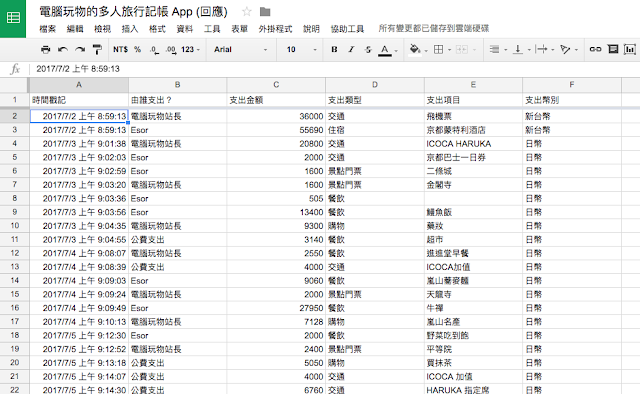Select header cell 支出金額
640x394 pixels.
point(276,100)
